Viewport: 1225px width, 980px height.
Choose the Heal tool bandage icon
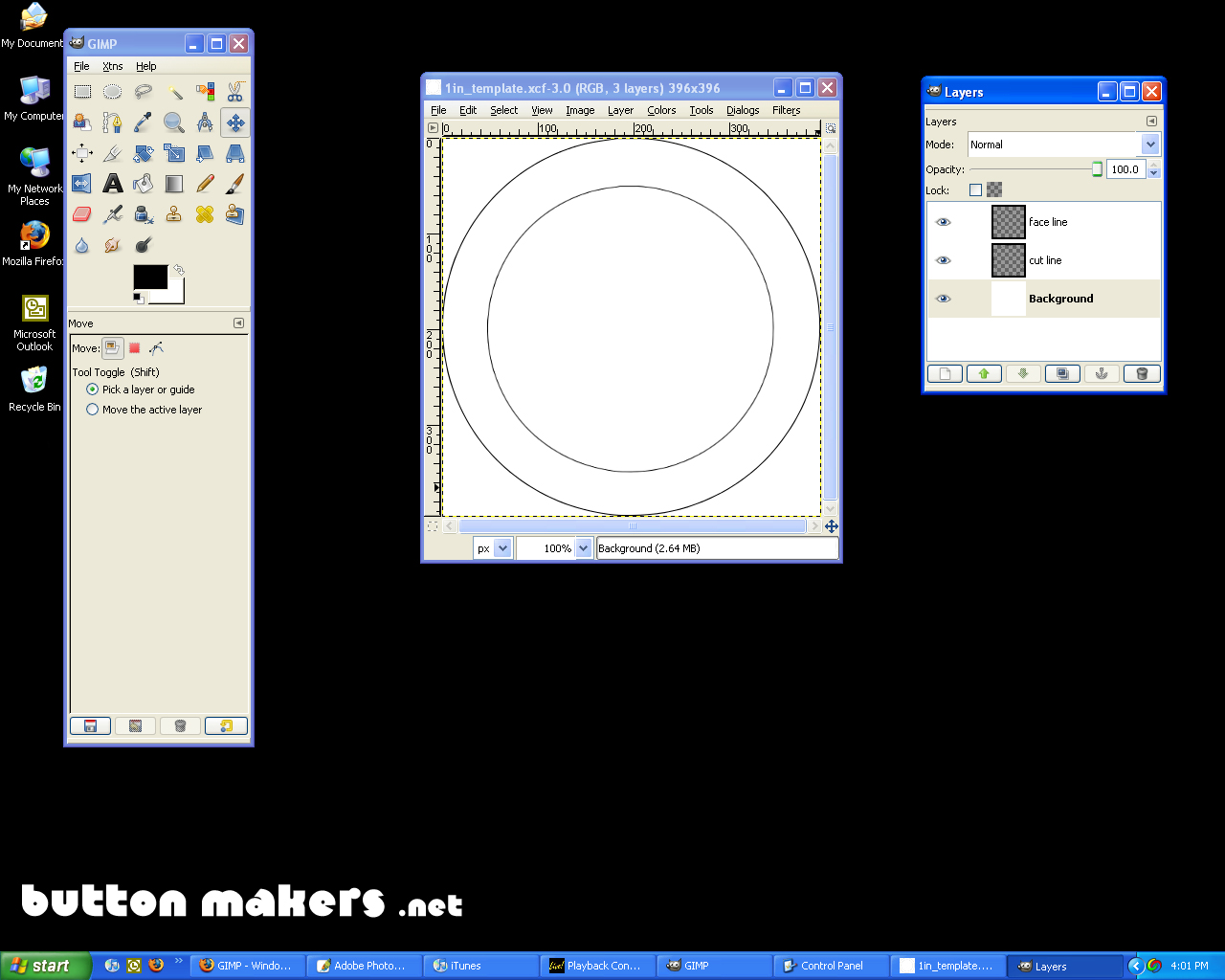[205, 214]
